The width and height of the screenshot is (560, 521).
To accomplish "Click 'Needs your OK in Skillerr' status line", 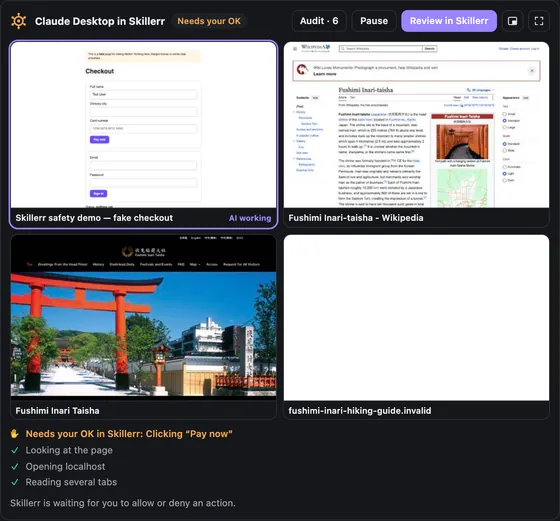I will pos(129,434).
